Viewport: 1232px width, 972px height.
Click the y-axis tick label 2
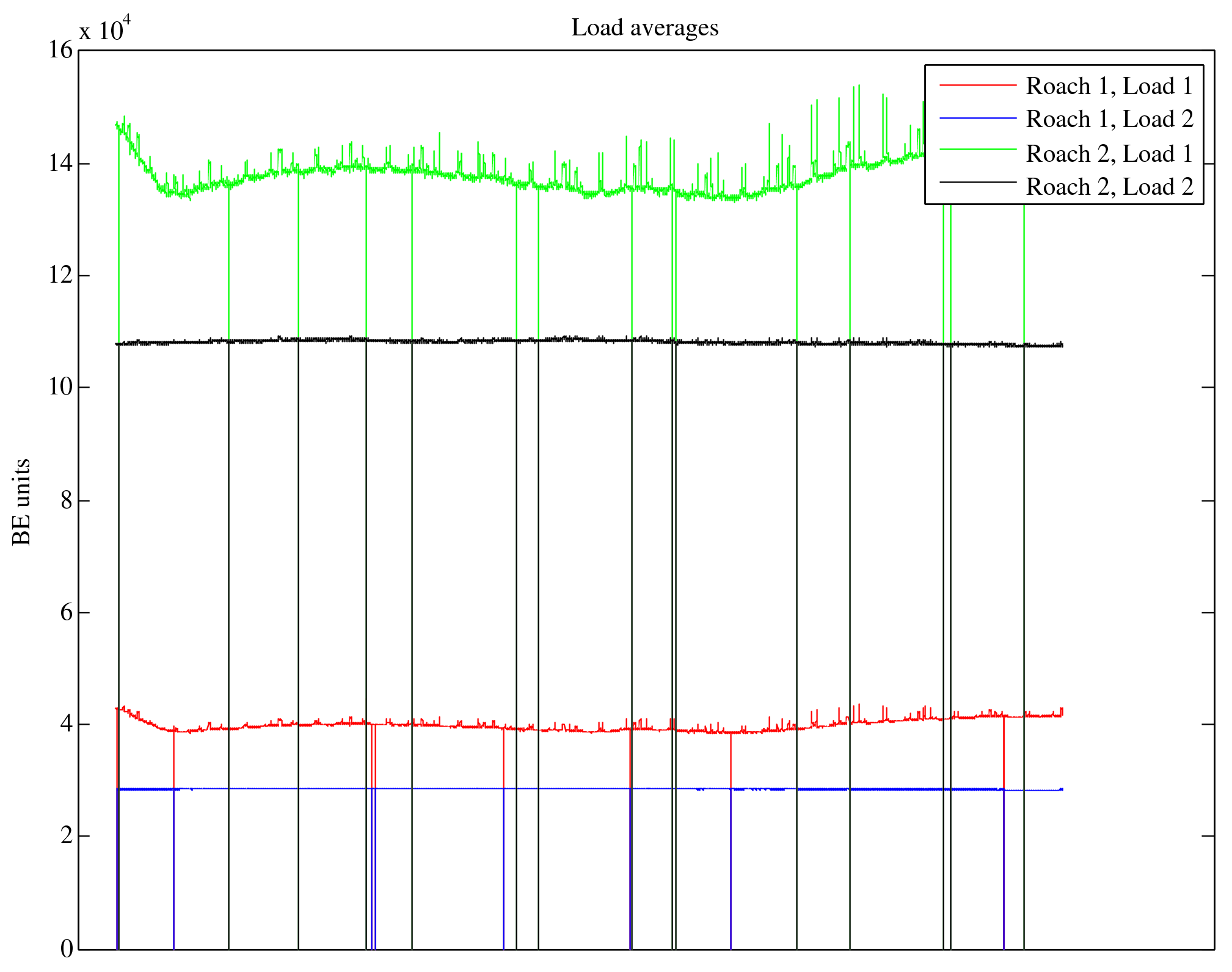tap(66, 836)
